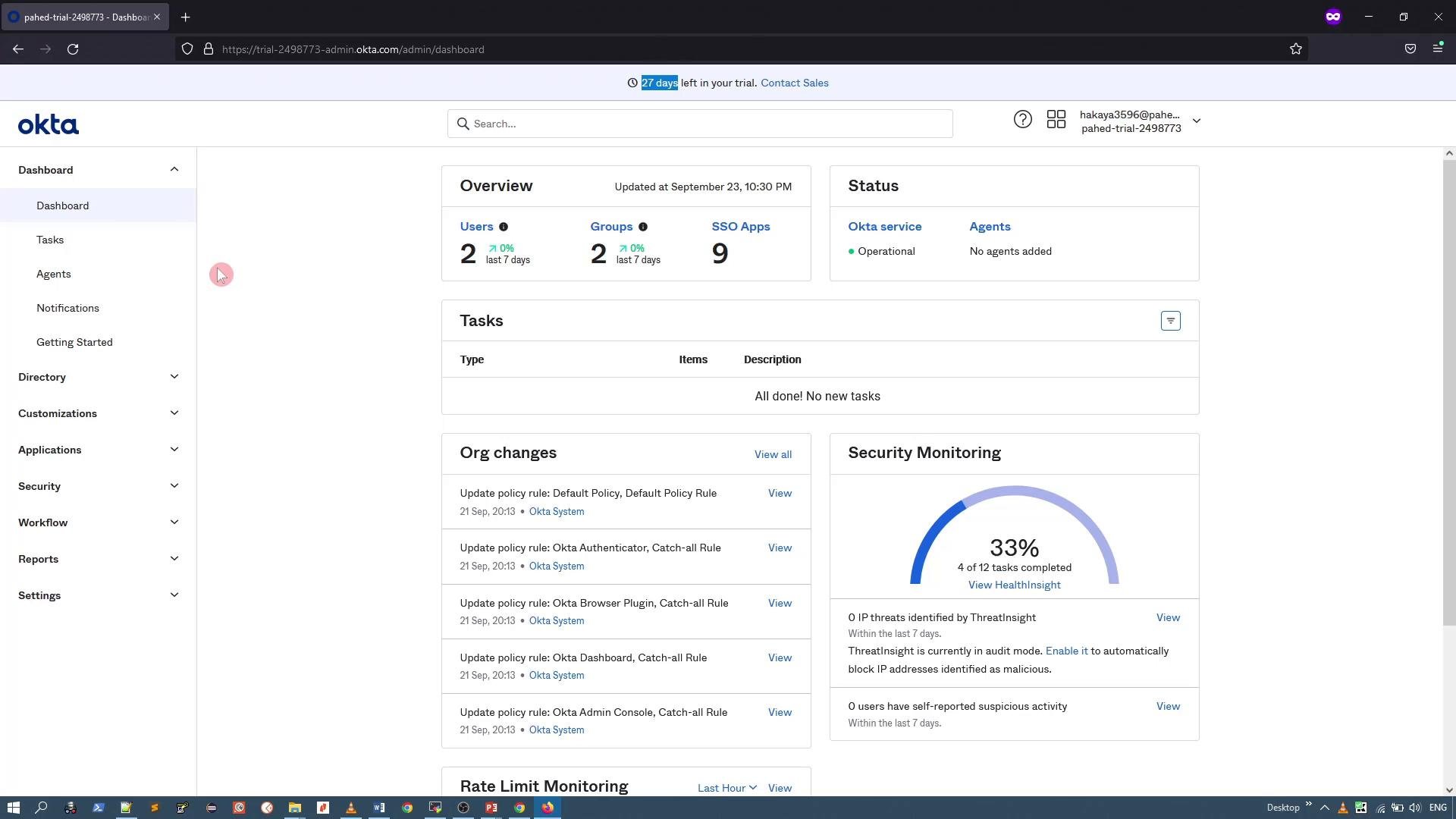Bookmark page with the star icon

click(x=1295, y=49)
